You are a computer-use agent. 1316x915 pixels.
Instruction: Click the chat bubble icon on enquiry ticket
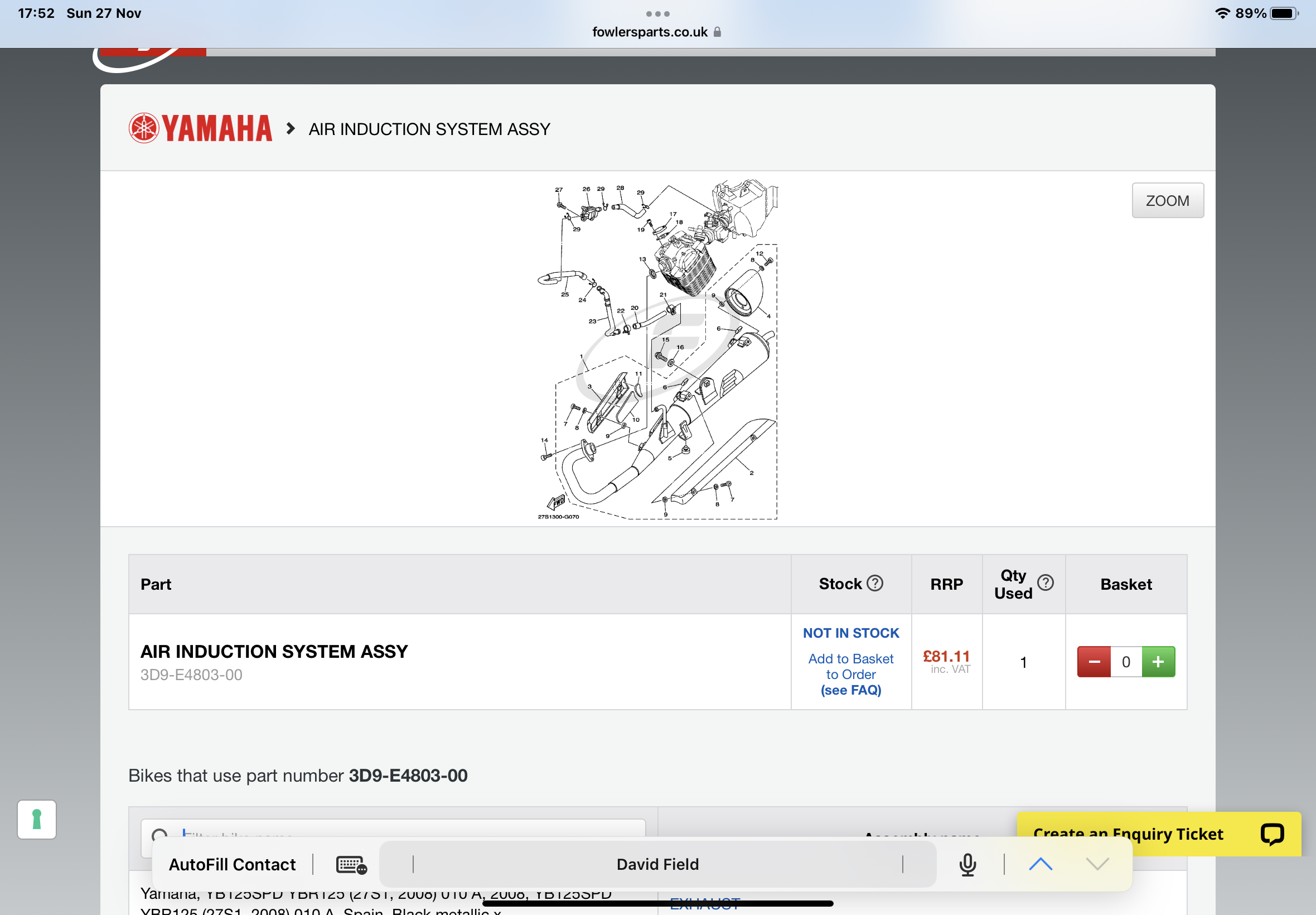1272,834
